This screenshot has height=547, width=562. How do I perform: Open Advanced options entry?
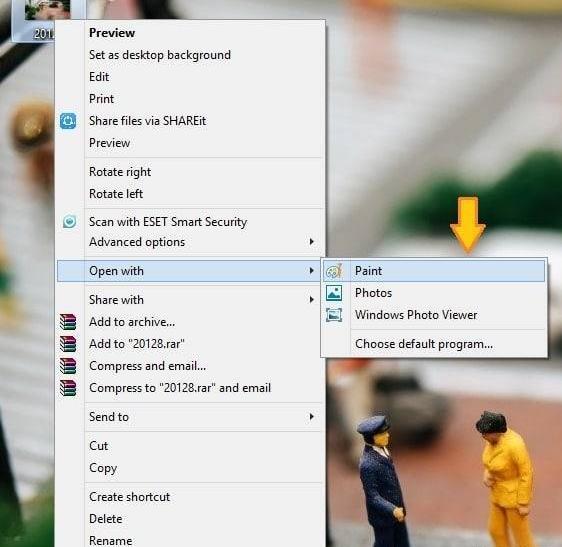[x=190, y=242]
